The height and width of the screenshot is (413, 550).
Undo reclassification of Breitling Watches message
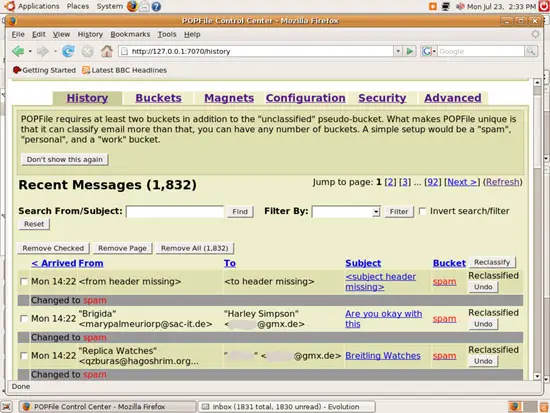[x=483, y=361]
